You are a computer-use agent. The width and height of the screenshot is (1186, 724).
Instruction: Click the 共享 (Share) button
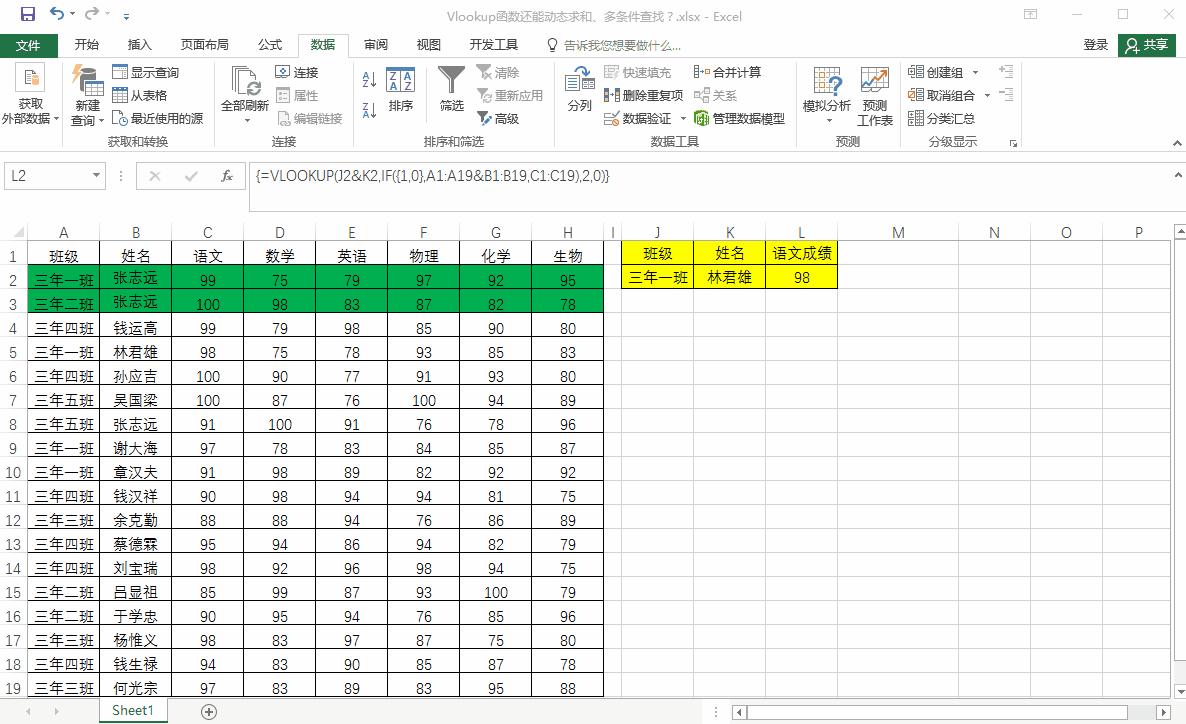(1146, 44)
